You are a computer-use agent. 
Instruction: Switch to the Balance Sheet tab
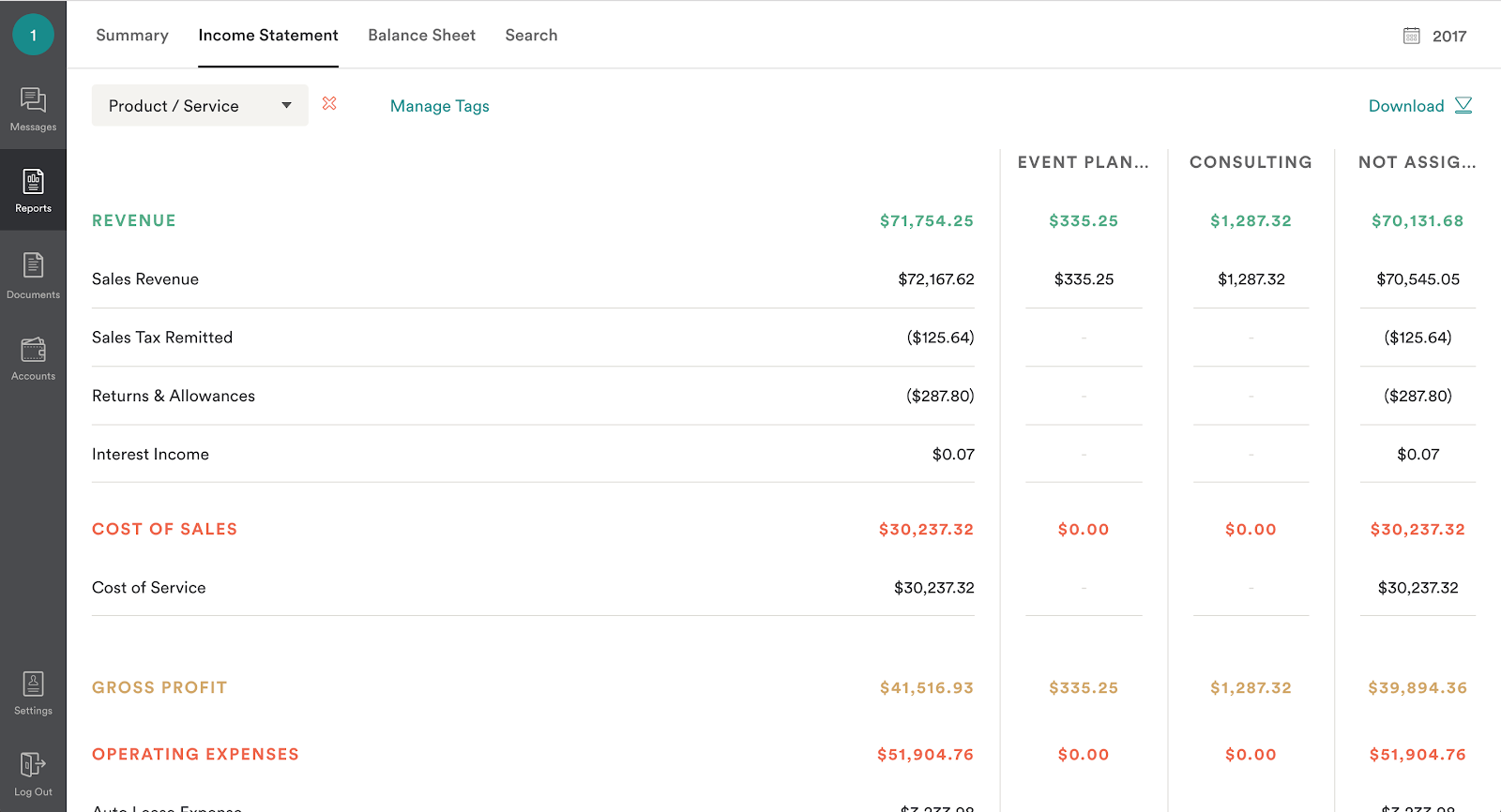tap(421, 35)
